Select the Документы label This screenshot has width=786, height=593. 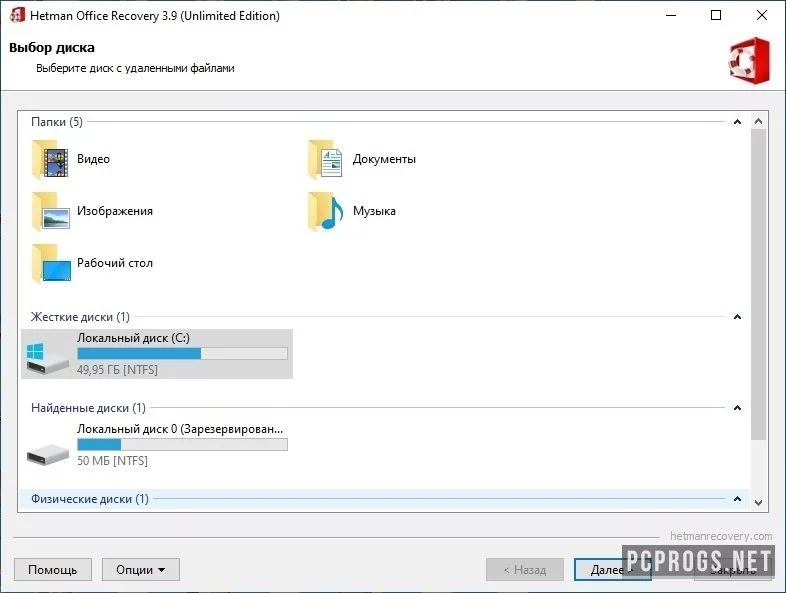(x=384, y=159)
